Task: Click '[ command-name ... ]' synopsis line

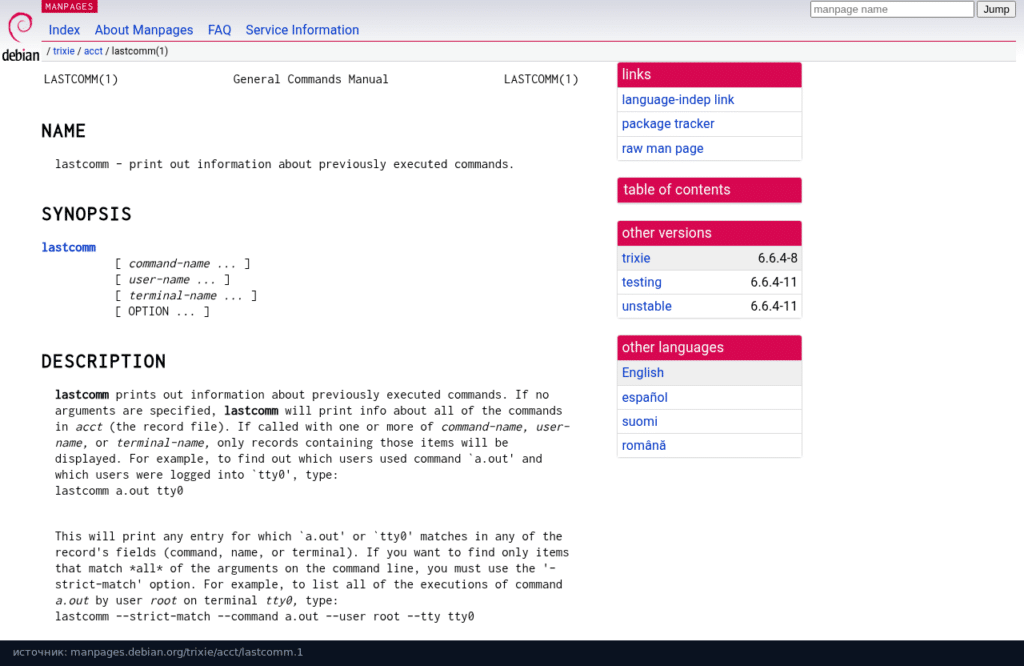Action: pyautogui.click(x=183, y=264)
